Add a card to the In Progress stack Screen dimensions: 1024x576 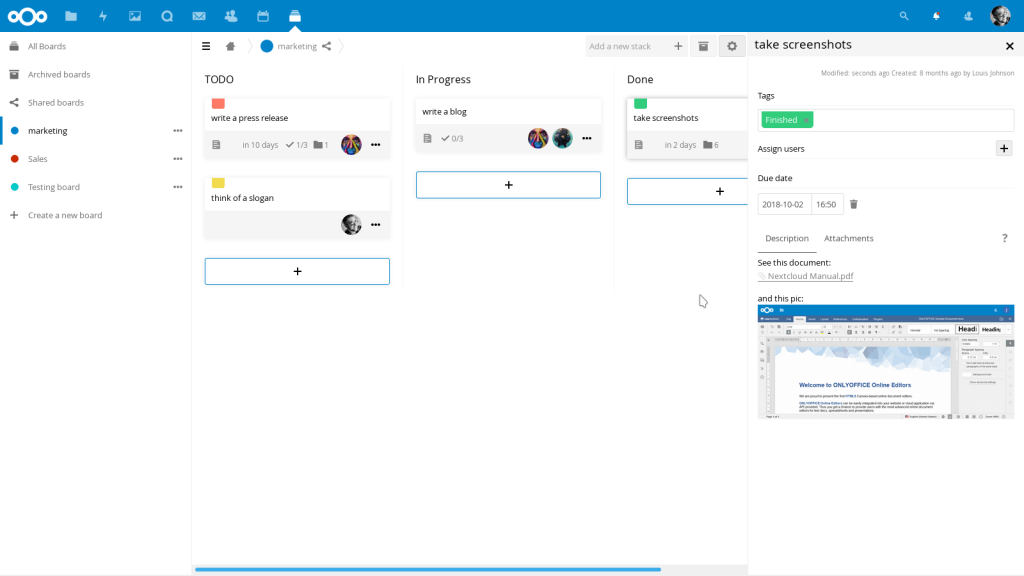508,185
